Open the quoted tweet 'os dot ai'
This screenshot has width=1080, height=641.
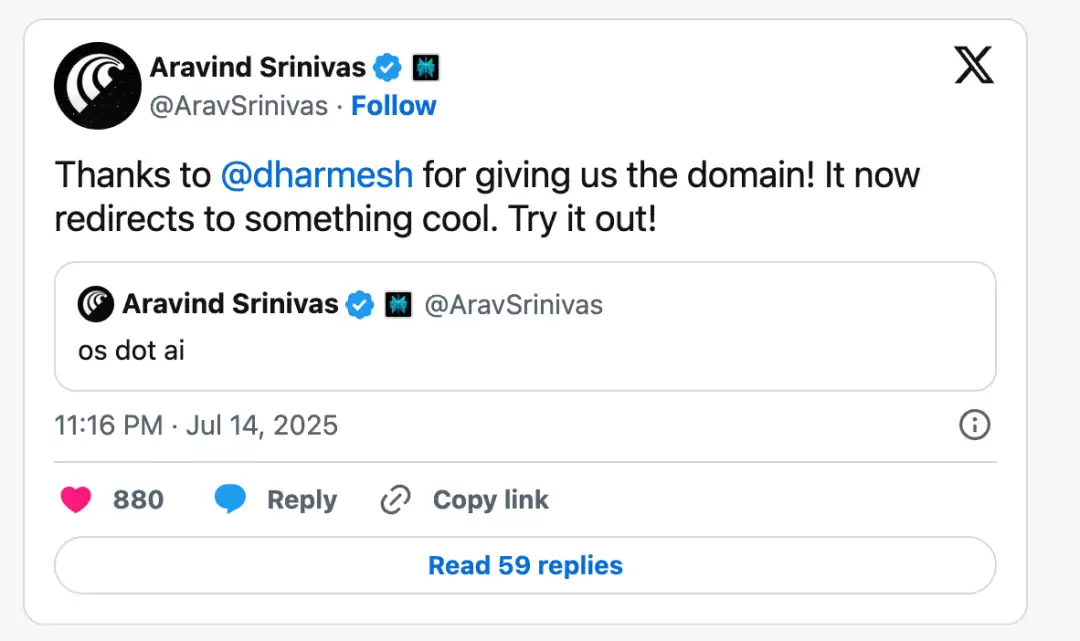(526, 326)
